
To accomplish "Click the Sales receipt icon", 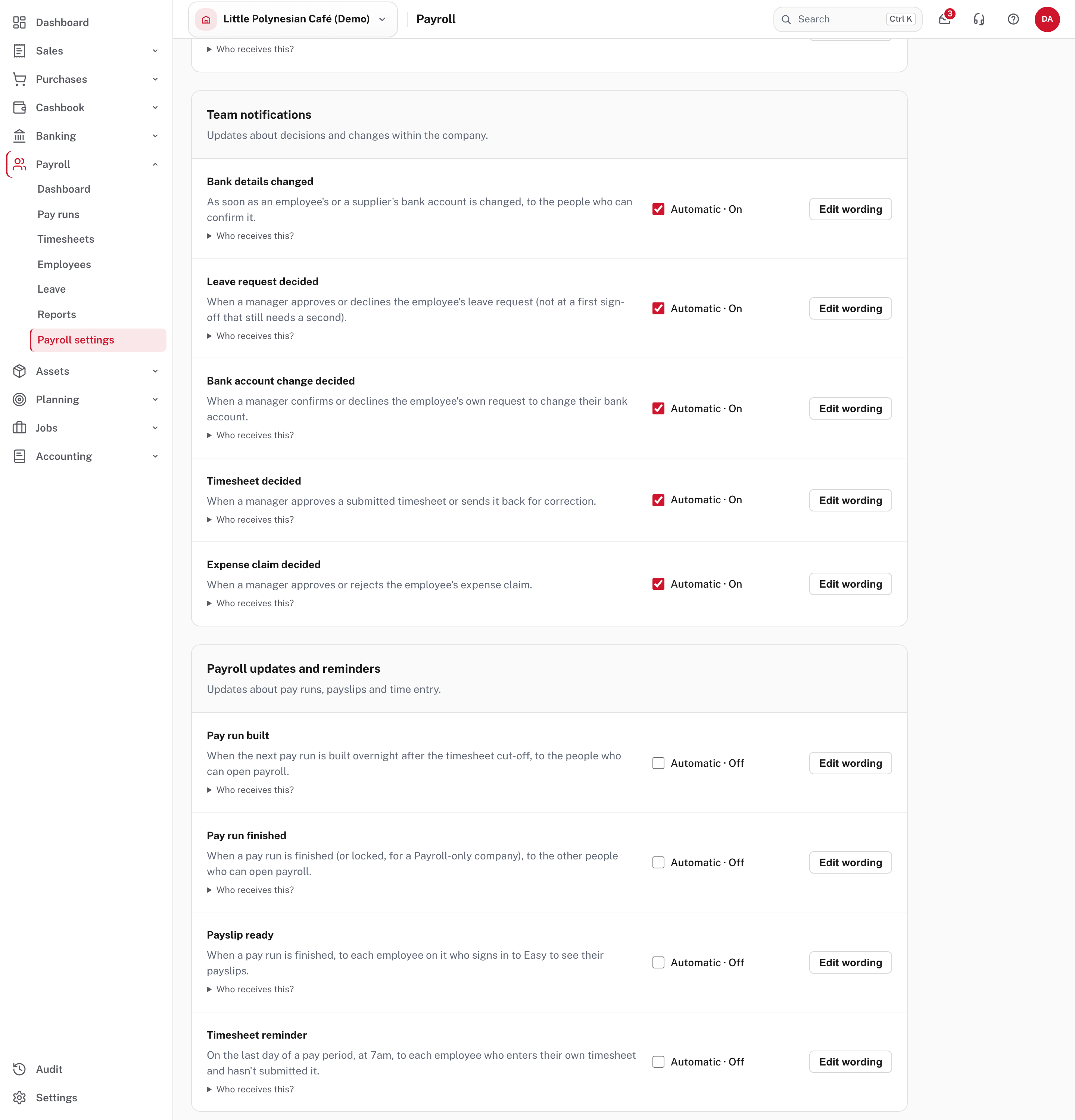I will (x=19, y=51).
